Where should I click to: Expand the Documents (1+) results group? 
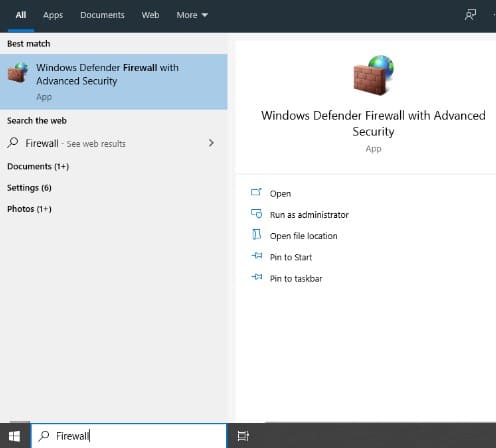[38, 166]
